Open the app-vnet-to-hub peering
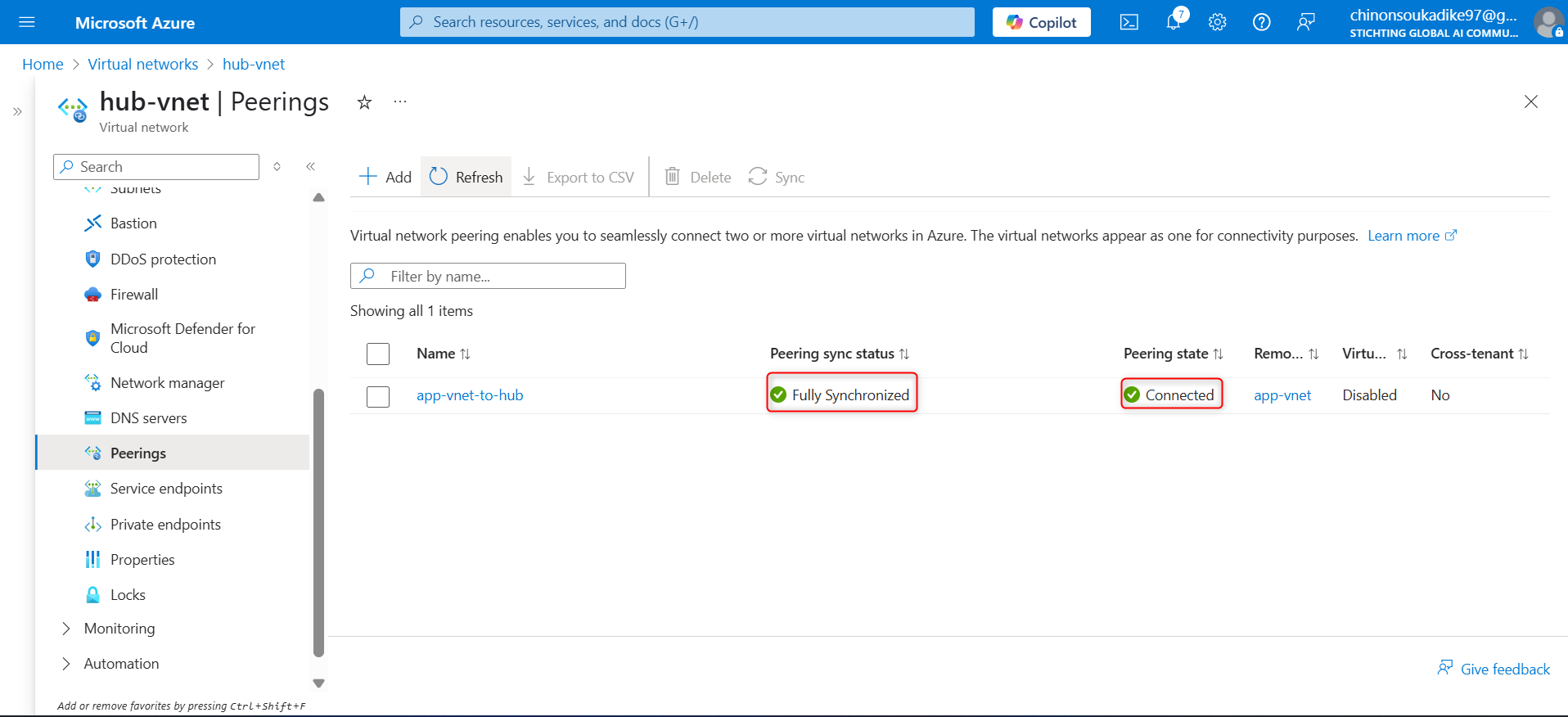1568x717 pixels. pyautogui.click(x=470, y=395)
